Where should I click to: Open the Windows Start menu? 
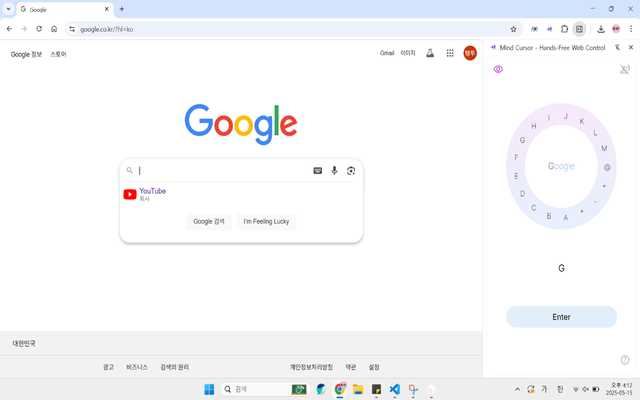click(209, 389)
